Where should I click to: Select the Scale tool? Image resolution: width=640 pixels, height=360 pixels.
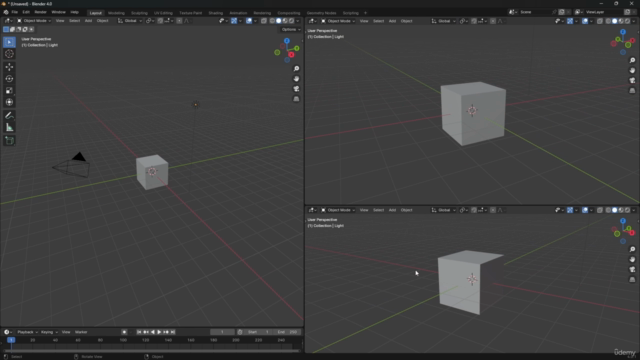coord(9,91)
